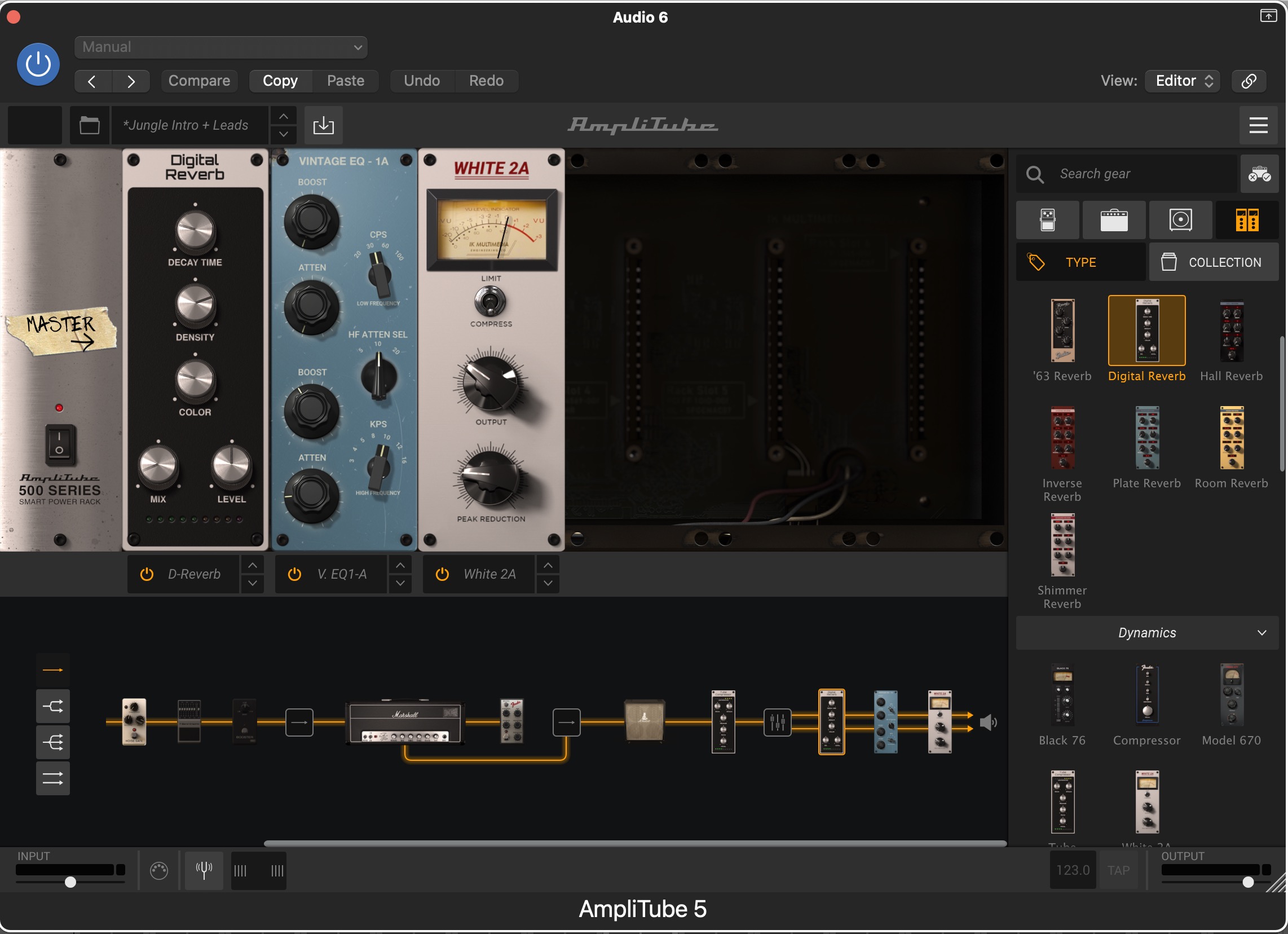Viewport: 1288px width, 934px height.
Task: Switch to the TYPE tab
Action: [1080, 262]
